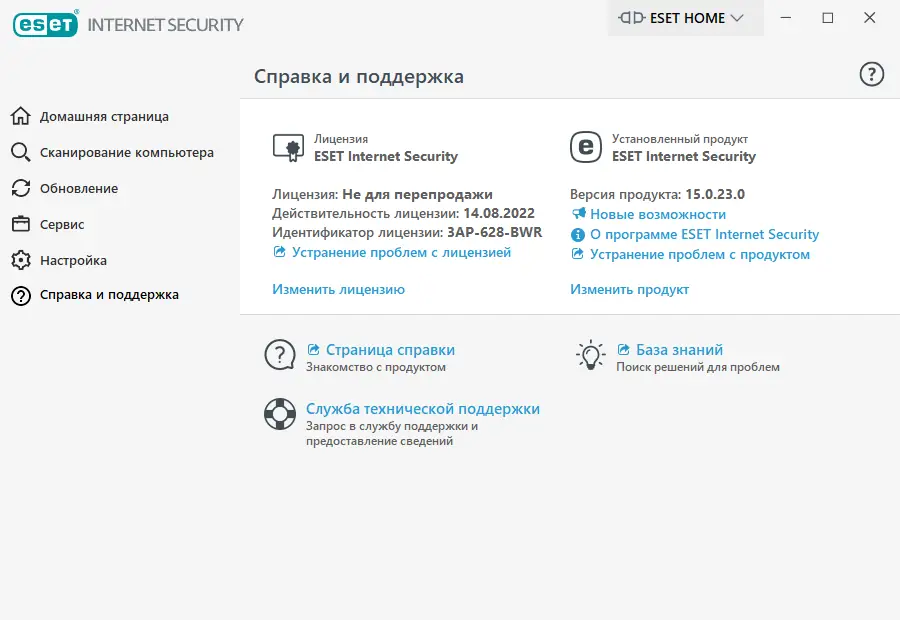Image resolution: width=900 pixels, height=620 pixels.
Task: Click the home house icon in sidebar
Action: pyautogui.click(x=21, y=116)
